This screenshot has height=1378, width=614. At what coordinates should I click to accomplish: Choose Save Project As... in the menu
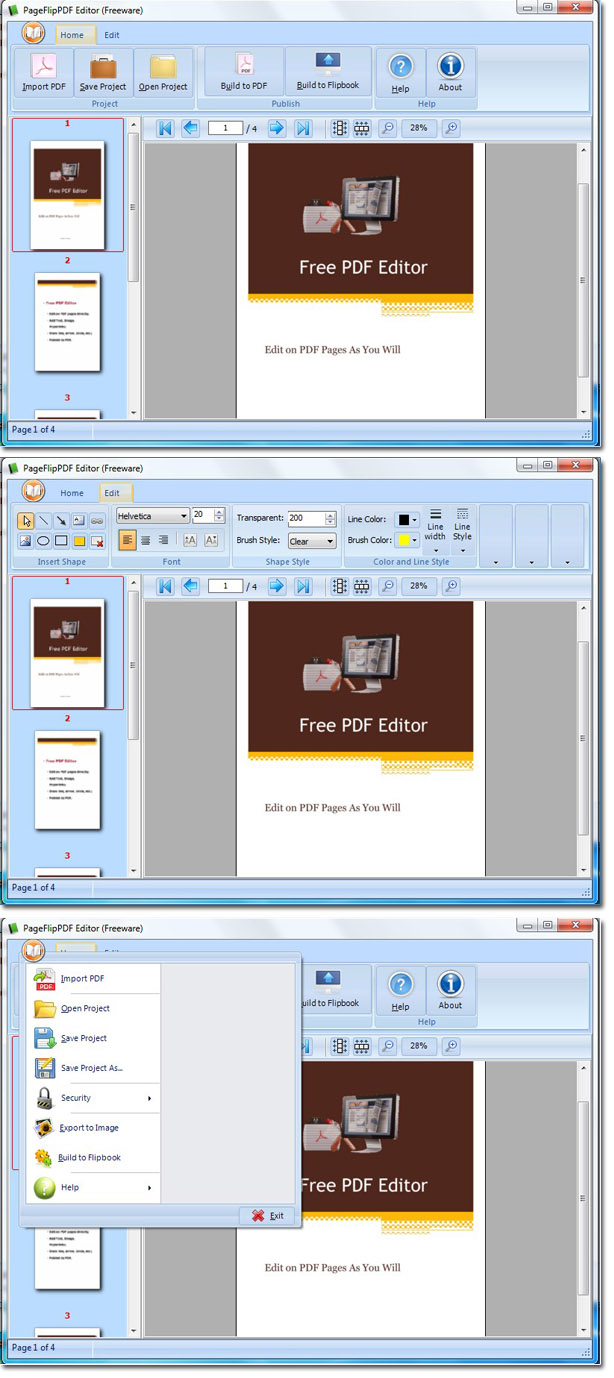tap(93, 1068)
